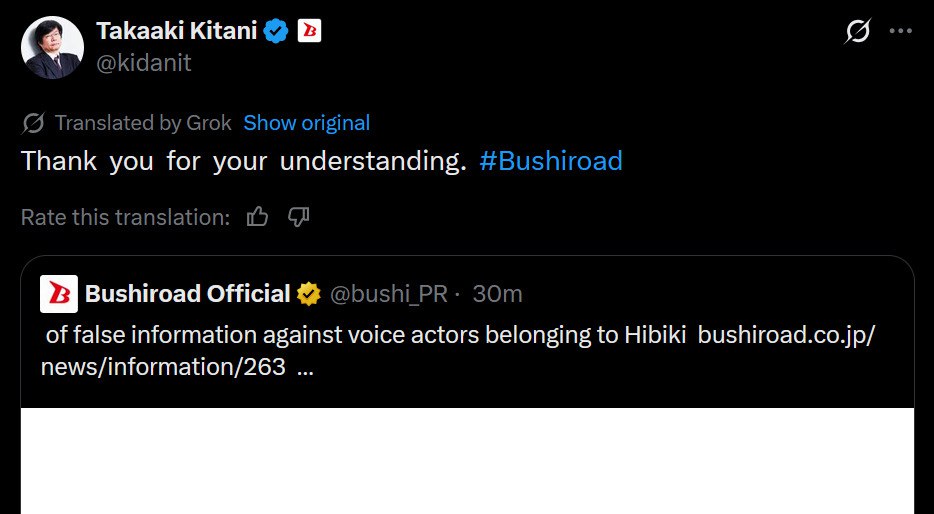Image resolution: width=934 pixels, height=514 pixels.
Task: Open the @bushi_PR handle
Action: (388, 294)
